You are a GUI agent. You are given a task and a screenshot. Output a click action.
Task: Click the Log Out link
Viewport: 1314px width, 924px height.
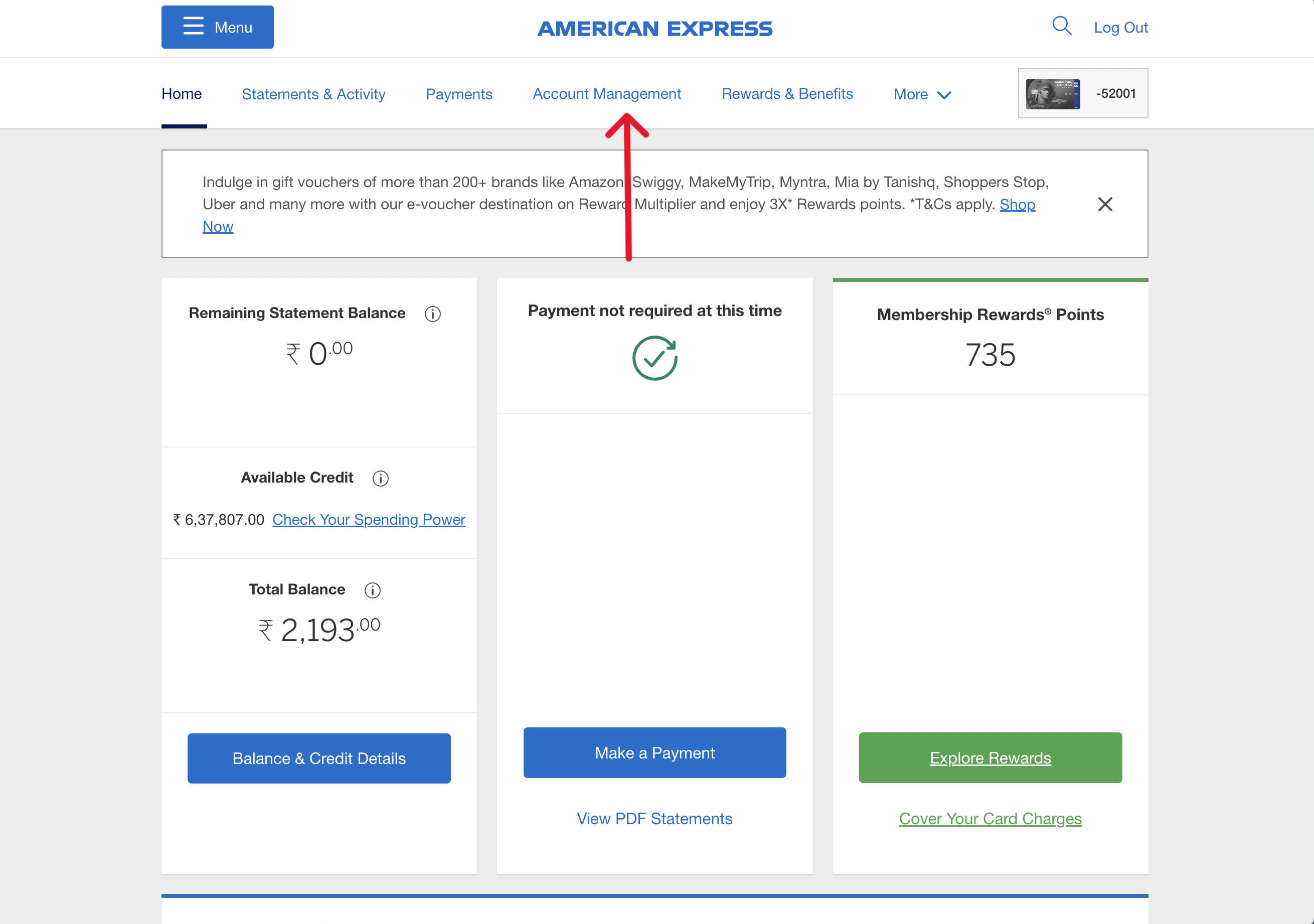(x=1120, y=28)
